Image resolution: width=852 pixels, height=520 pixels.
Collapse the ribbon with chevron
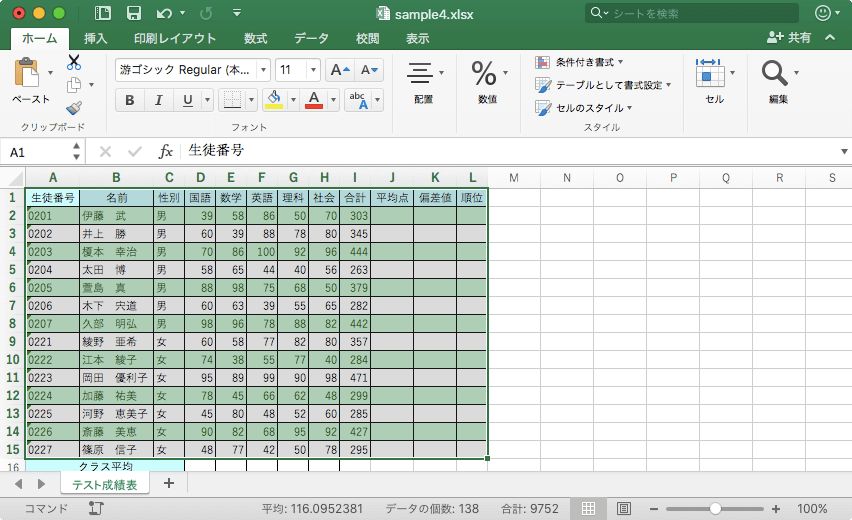click(x=830, y=37)
